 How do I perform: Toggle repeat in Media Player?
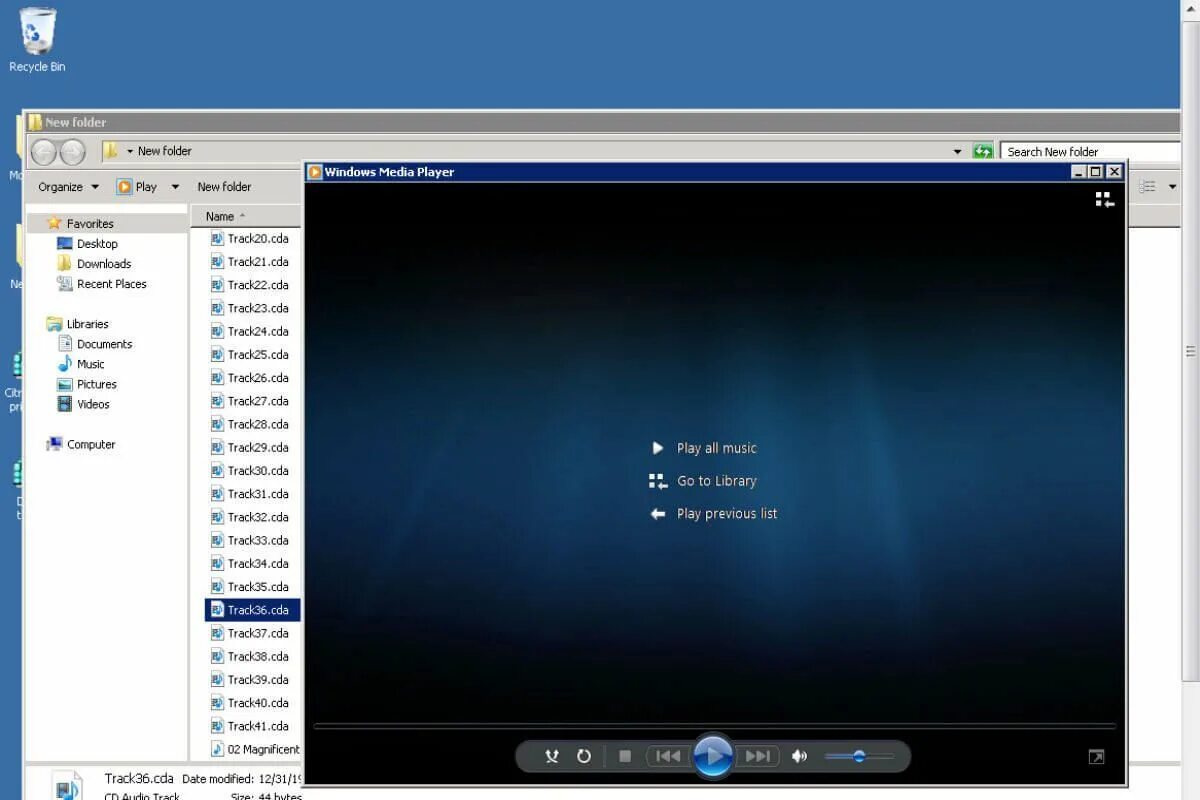[584, 756]
